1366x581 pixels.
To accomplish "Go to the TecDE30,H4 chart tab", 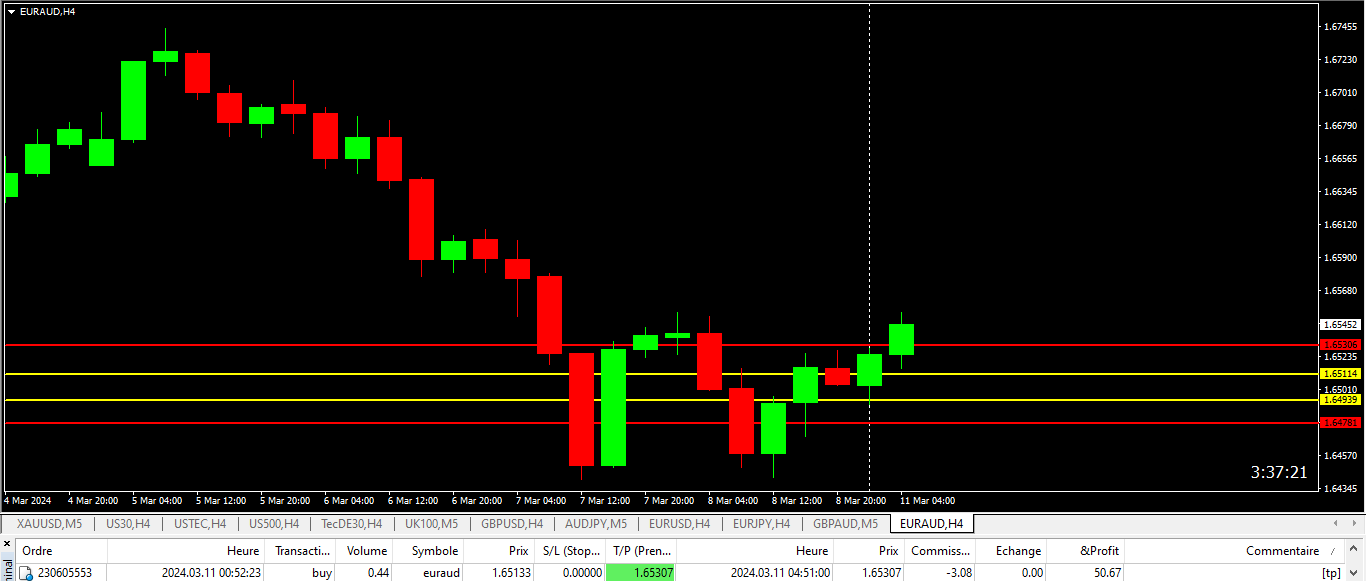I will 352,523.
